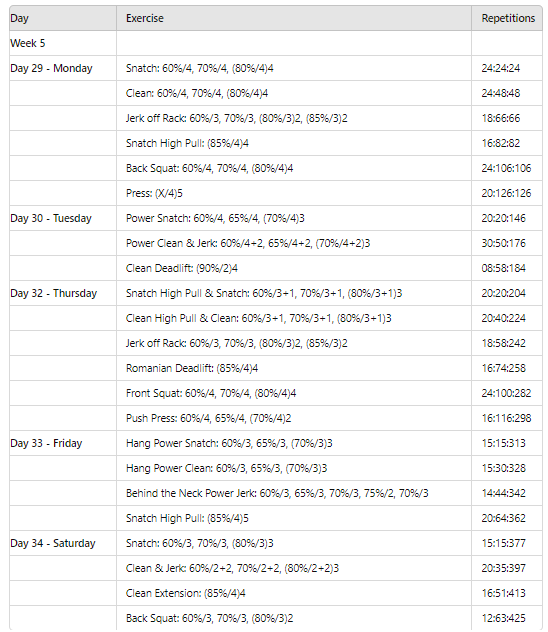Select the Day 33 - Friday cell
The width and height of the screenshot is (548, 632).
click(63, 443)
